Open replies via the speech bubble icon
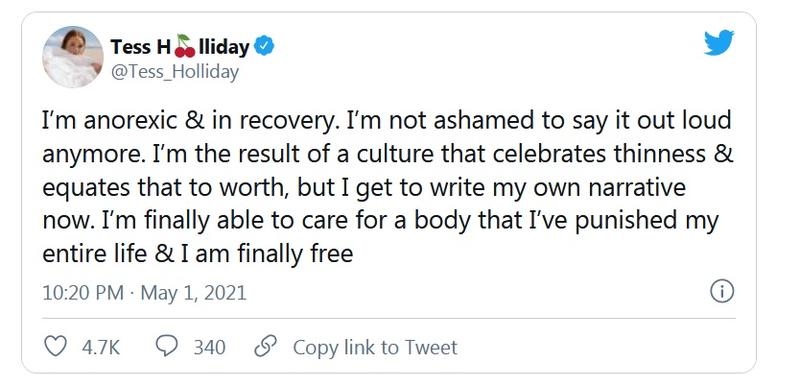800x386 pixels. click(166, 347)
